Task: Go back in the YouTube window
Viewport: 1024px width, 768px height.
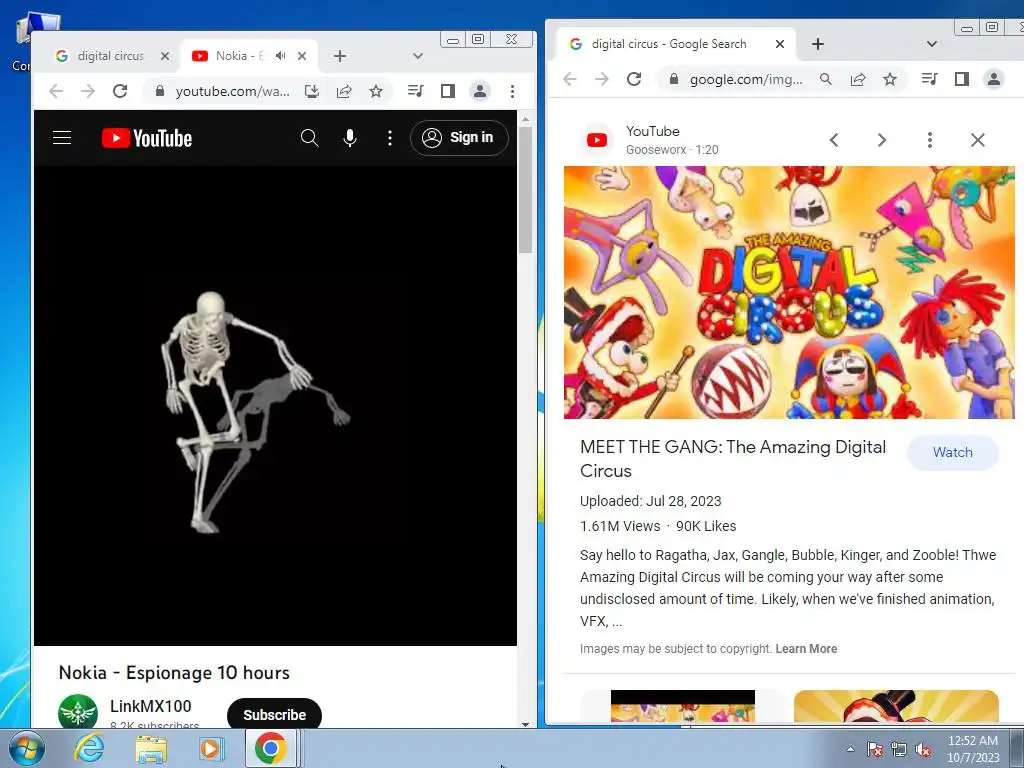Action: [x=56, y=91]
